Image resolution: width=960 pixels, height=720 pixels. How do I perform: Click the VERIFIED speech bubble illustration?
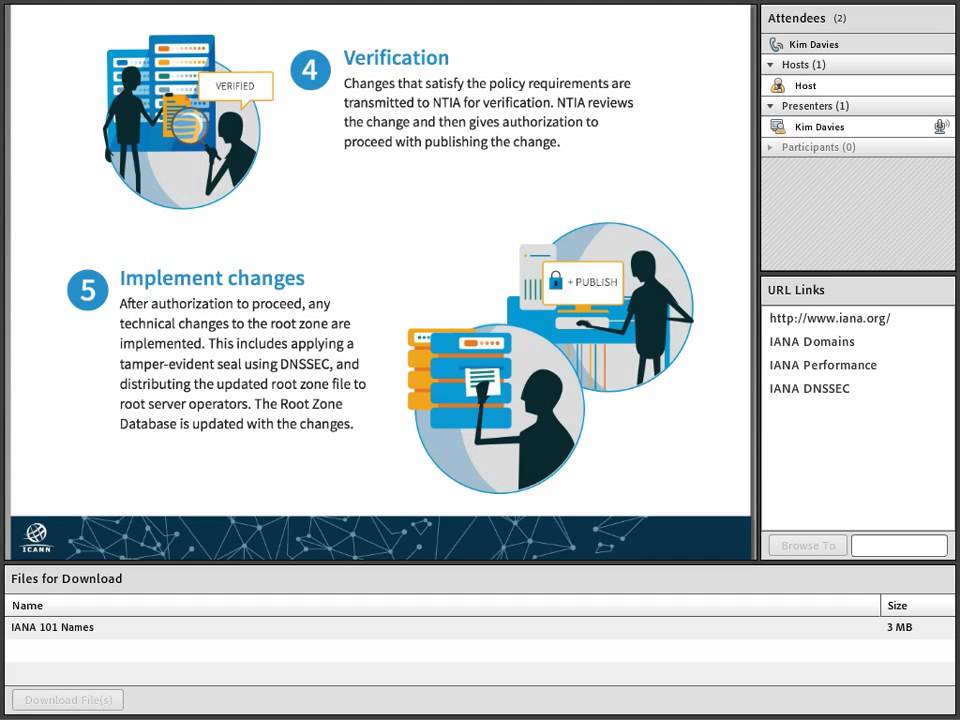click(x=235, y=88)
